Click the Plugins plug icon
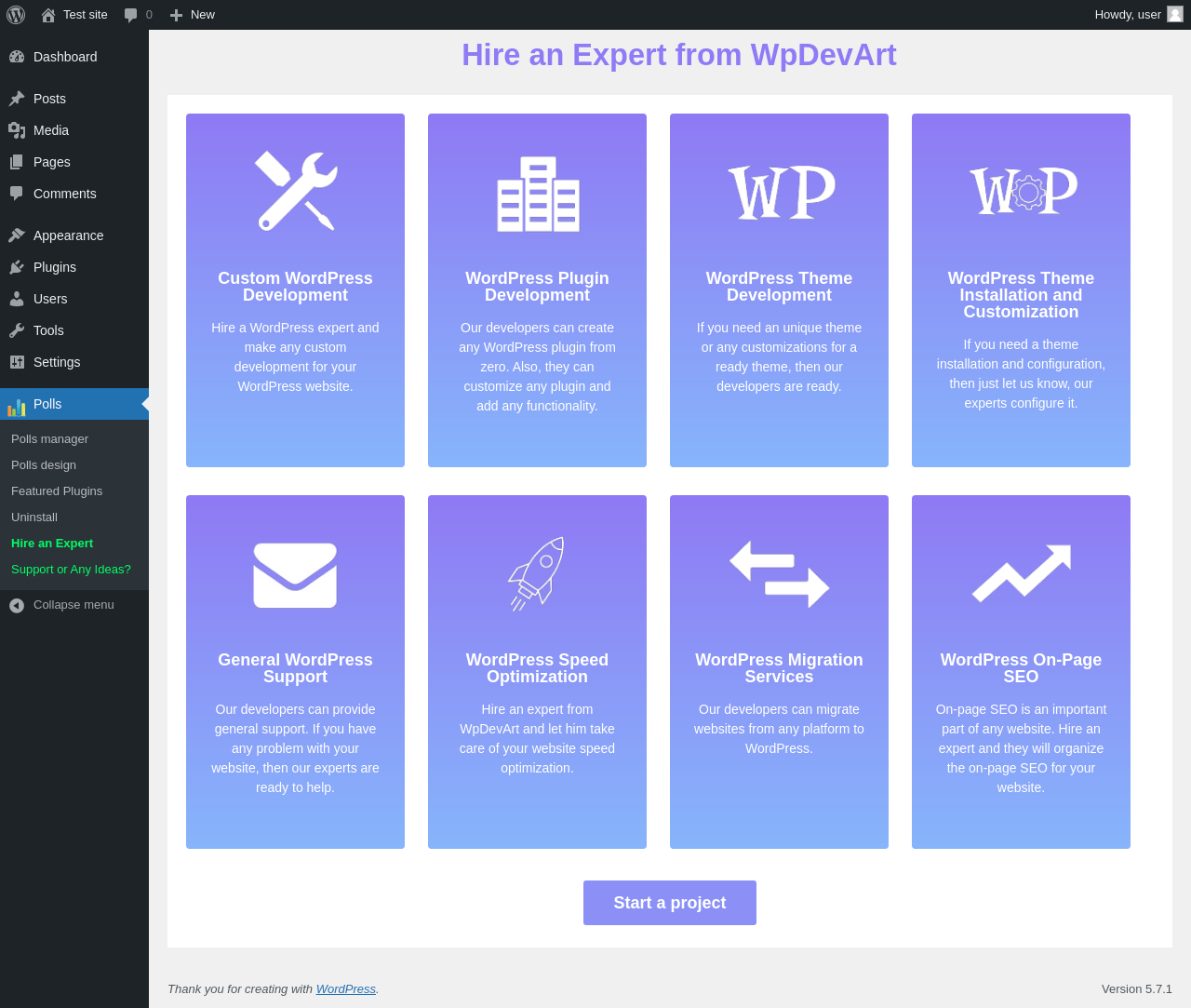The width and height of the screenshot is (1191, 1008). 17,267
